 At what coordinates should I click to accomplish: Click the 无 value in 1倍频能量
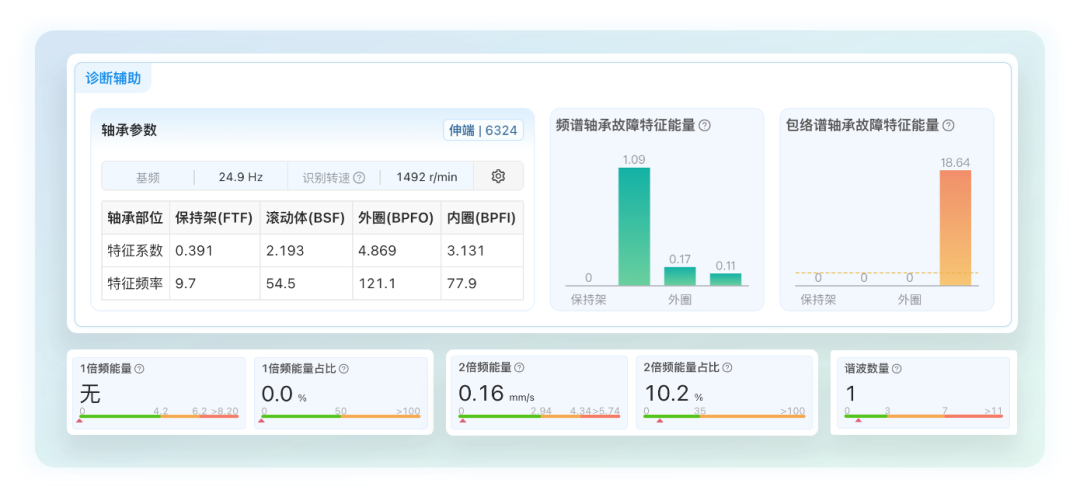pyautogui.click(x=90, y=394)
